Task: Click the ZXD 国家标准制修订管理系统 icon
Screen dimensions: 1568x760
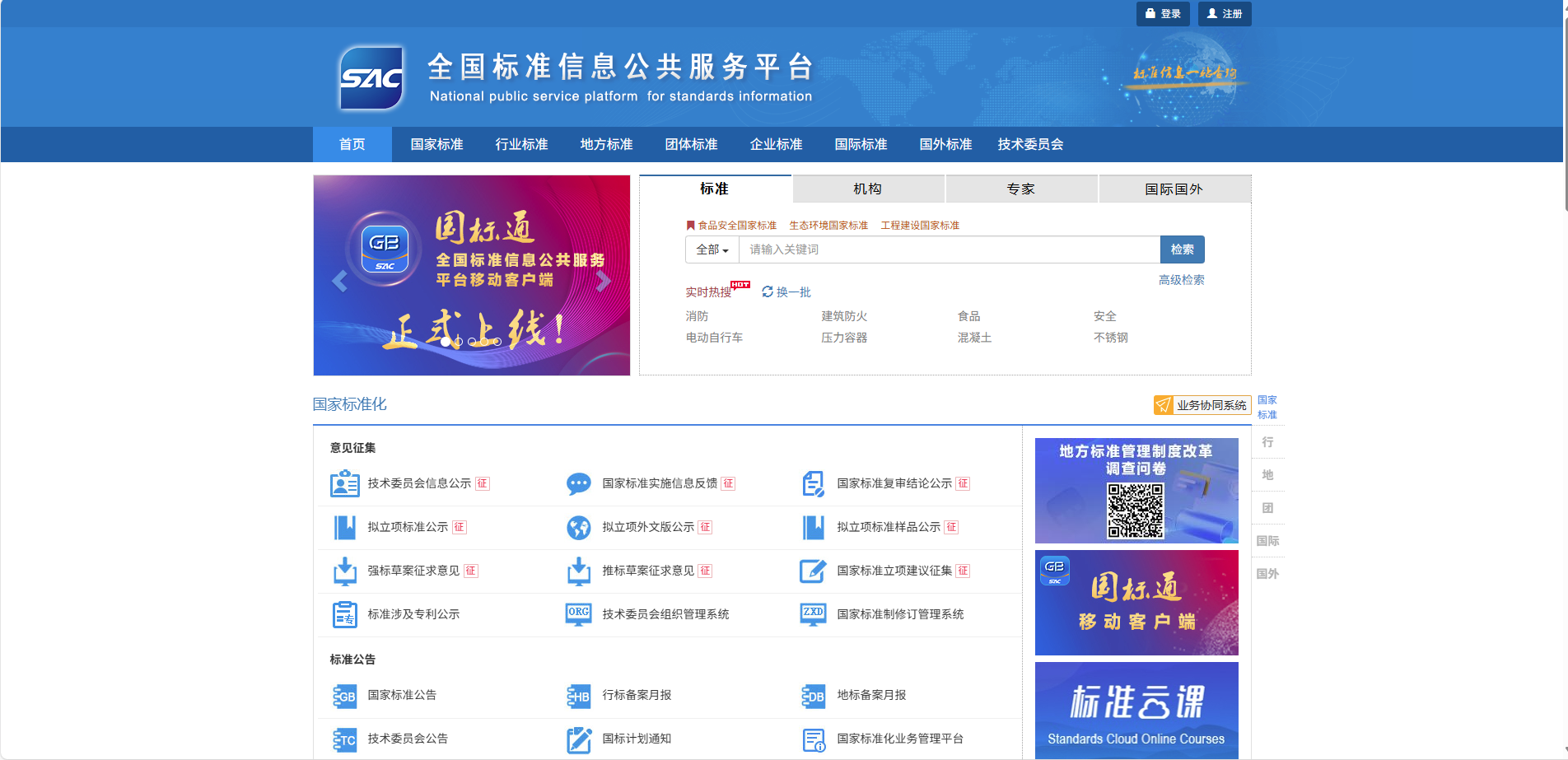Action: pos(813,614)
